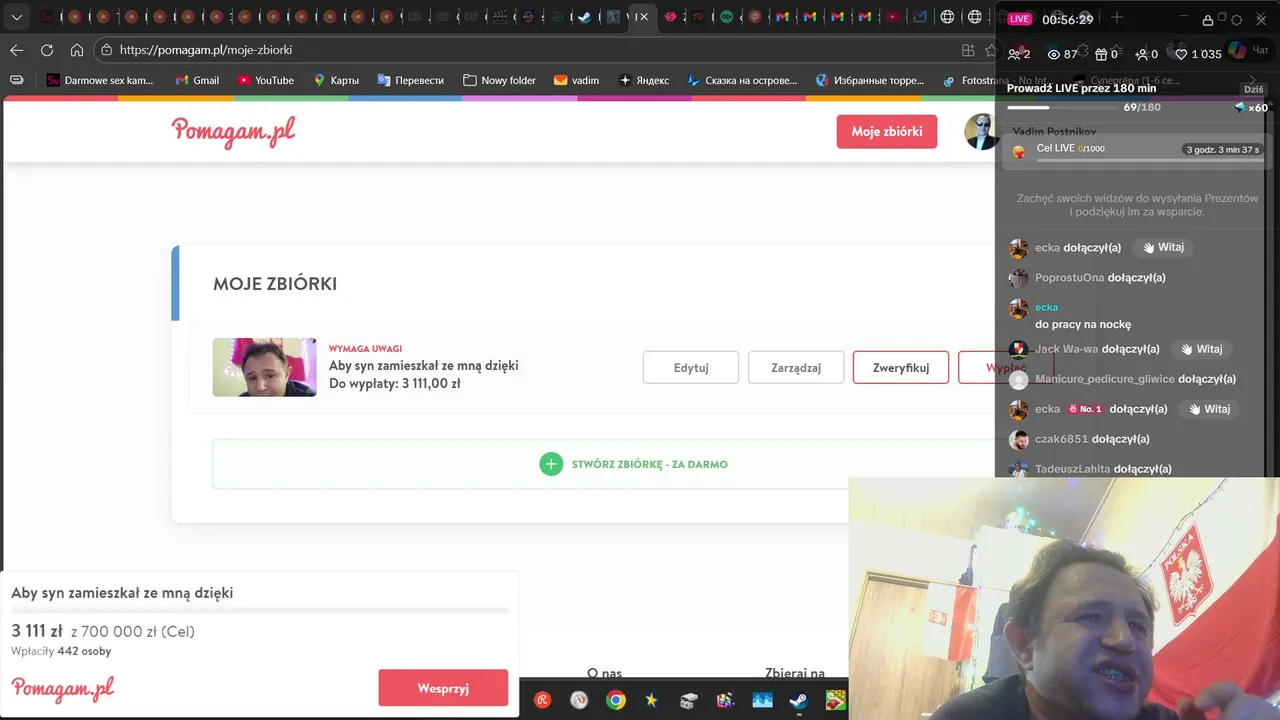
Task: Open the user avatar menu in header
Action: click(980, 131)
